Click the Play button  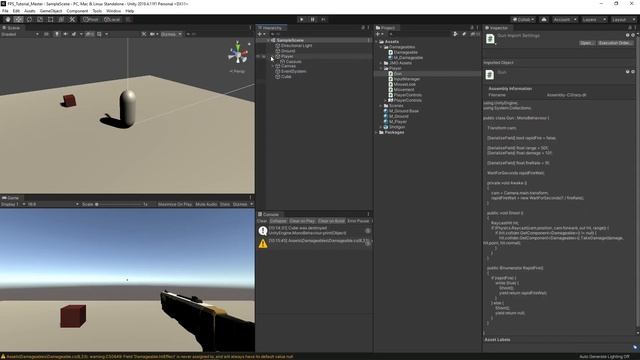click(302, 20)
